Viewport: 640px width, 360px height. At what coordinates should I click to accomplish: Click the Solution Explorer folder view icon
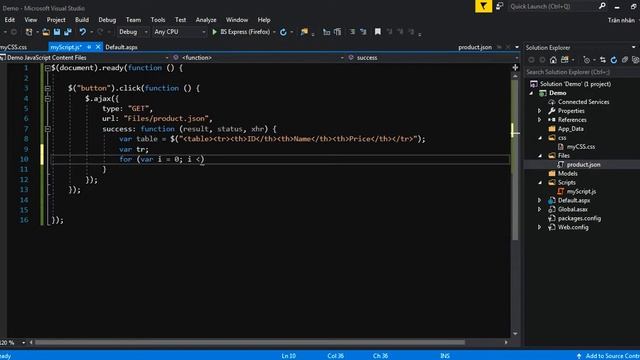coord(564,60)
